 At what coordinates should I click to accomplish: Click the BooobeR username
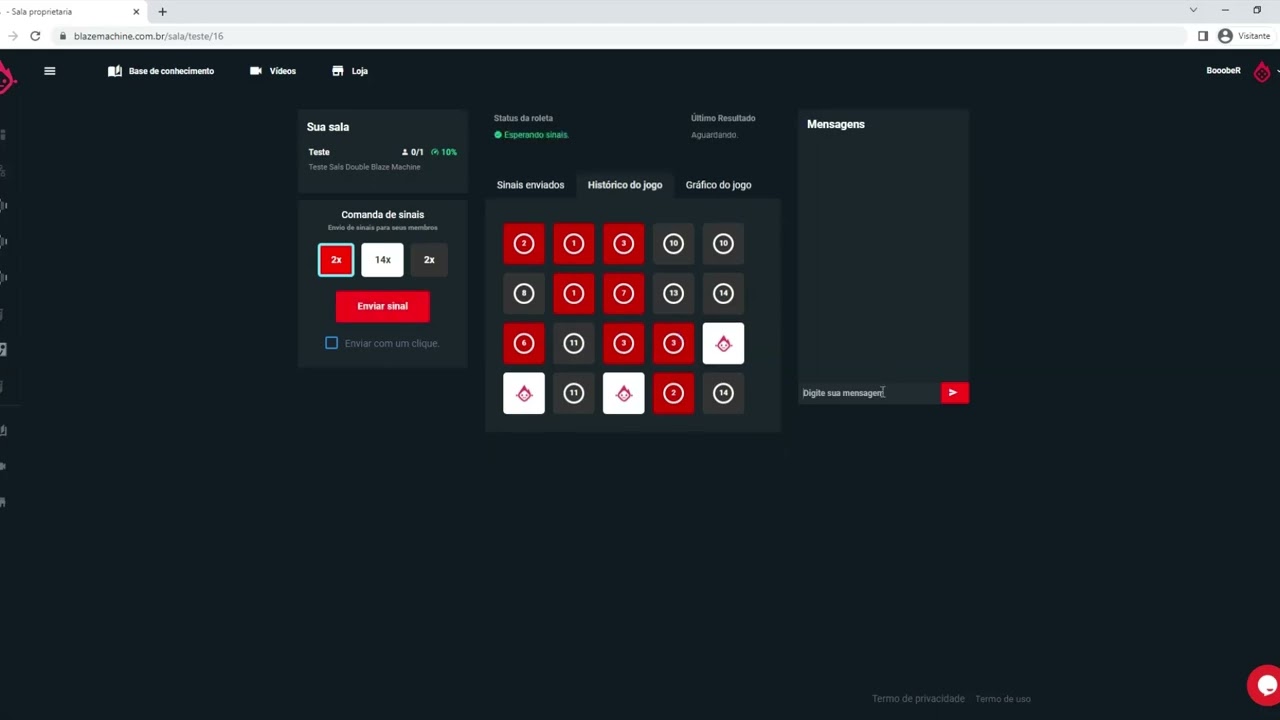(1223, 71)
